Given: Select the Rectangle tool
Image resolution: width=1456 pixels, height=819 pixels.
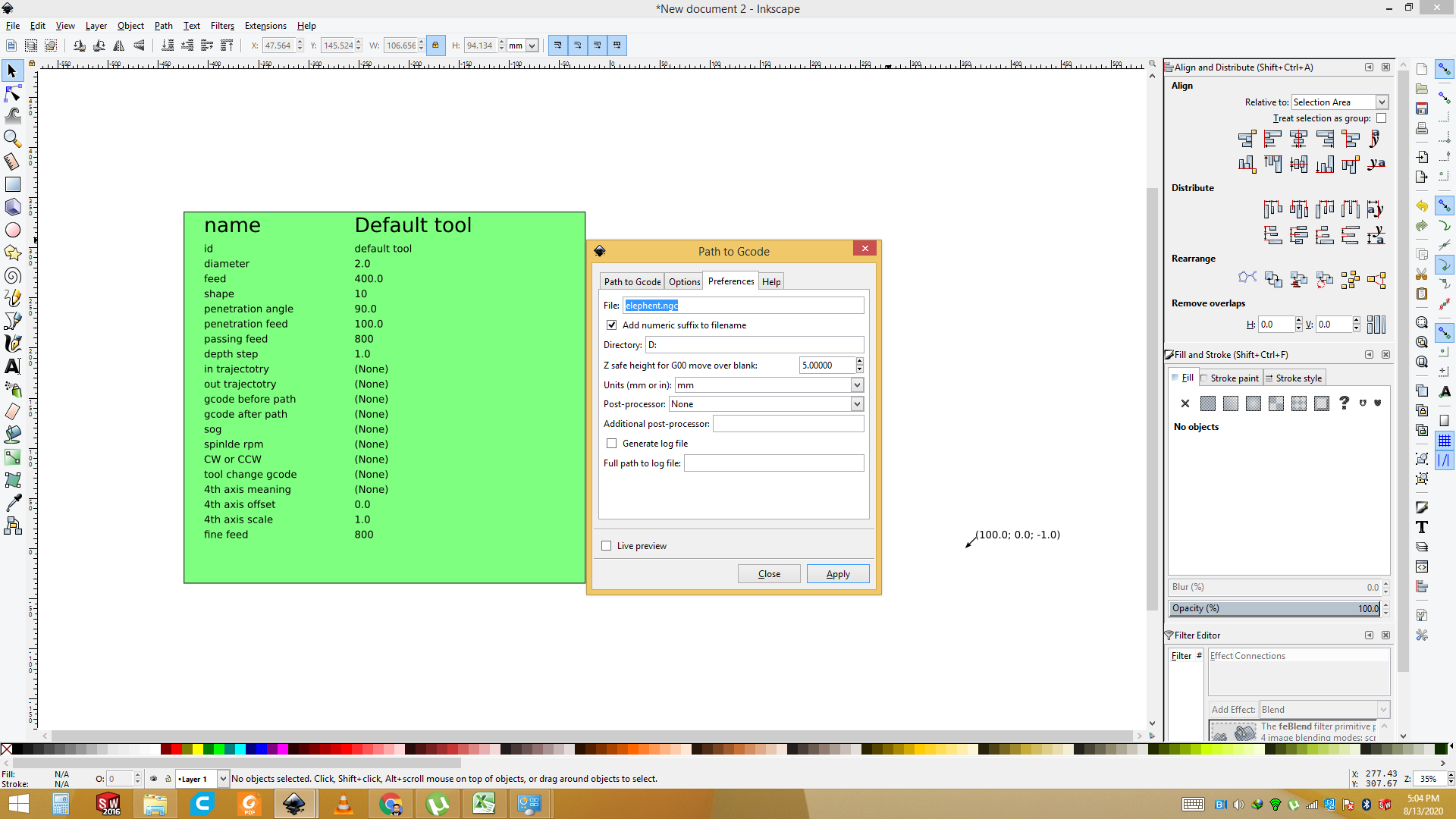Looking at the screenshot, I should tap(13, 184).
